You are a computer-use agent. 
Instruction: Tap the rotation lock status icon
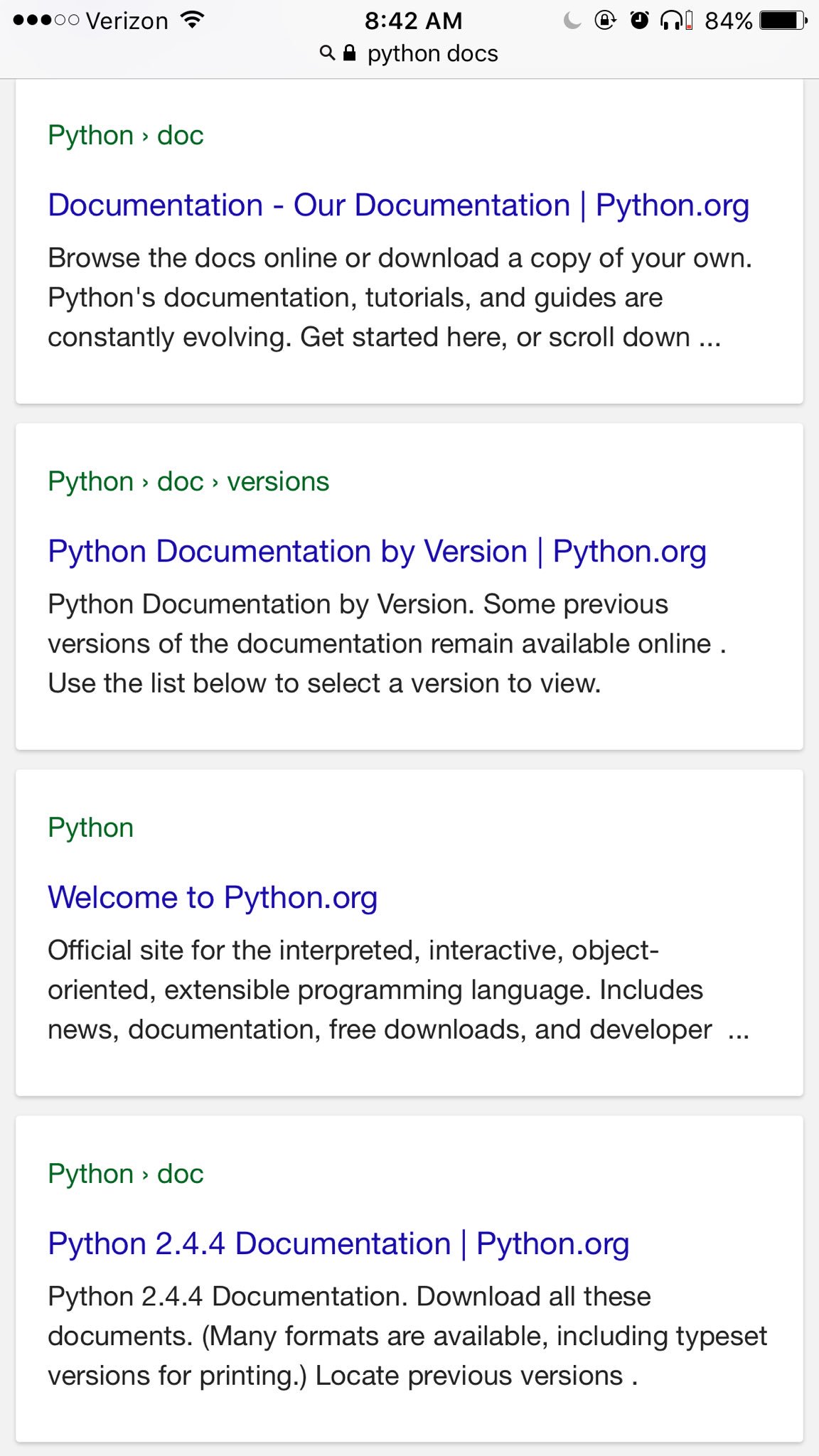tap(605, 21)
